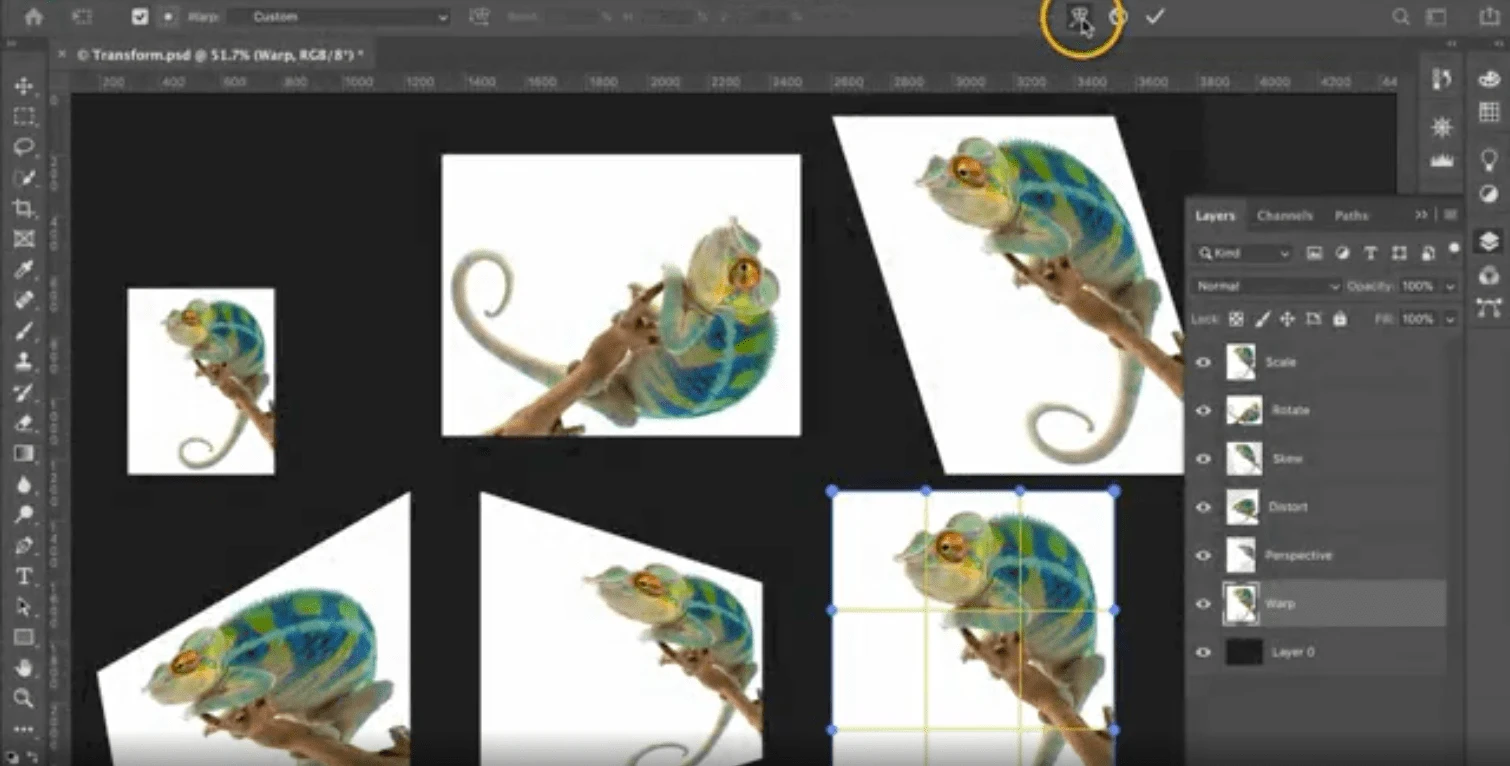Open the Histogram panel icon
Image resolution: width=1510 pixels, height=766 pixels.
click(x=1441, y=159)
